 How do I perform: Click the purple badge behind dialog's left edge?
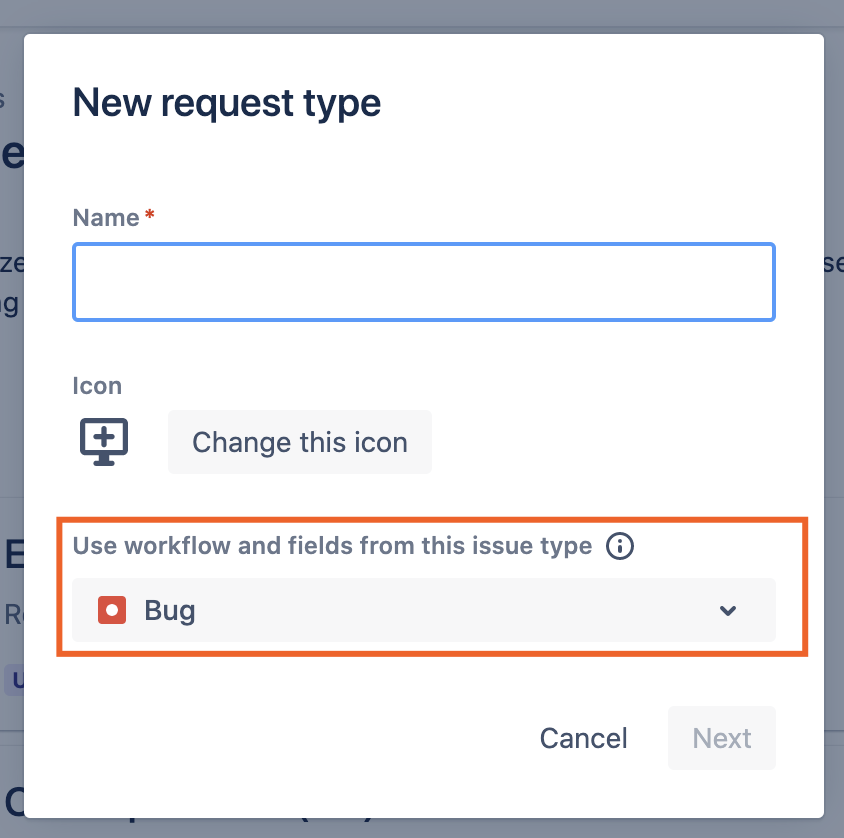(14, 680)
